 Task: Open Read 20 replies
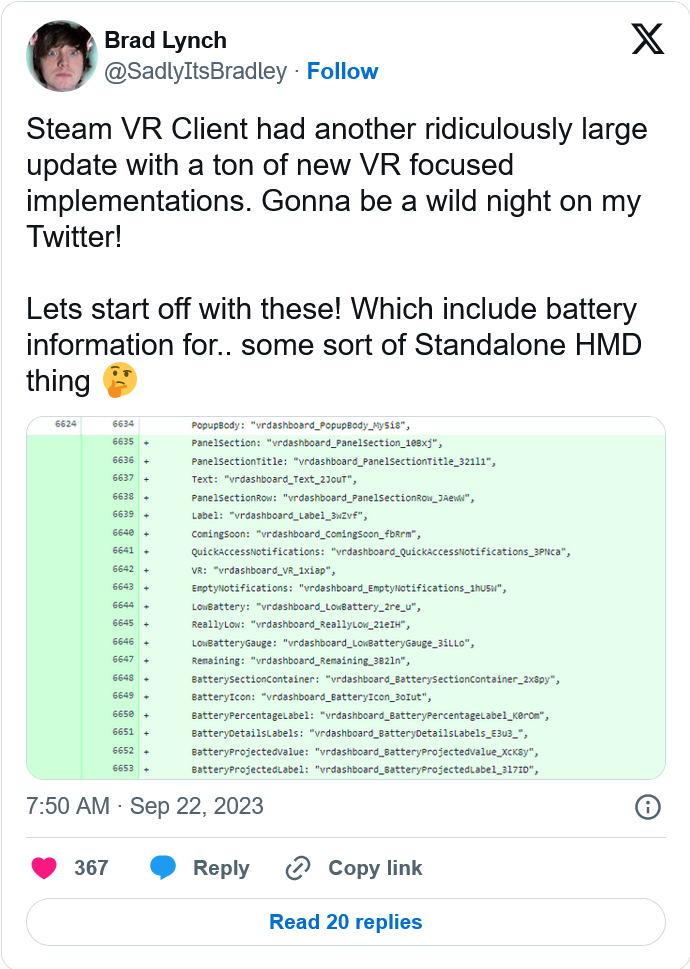coord(345,922)
